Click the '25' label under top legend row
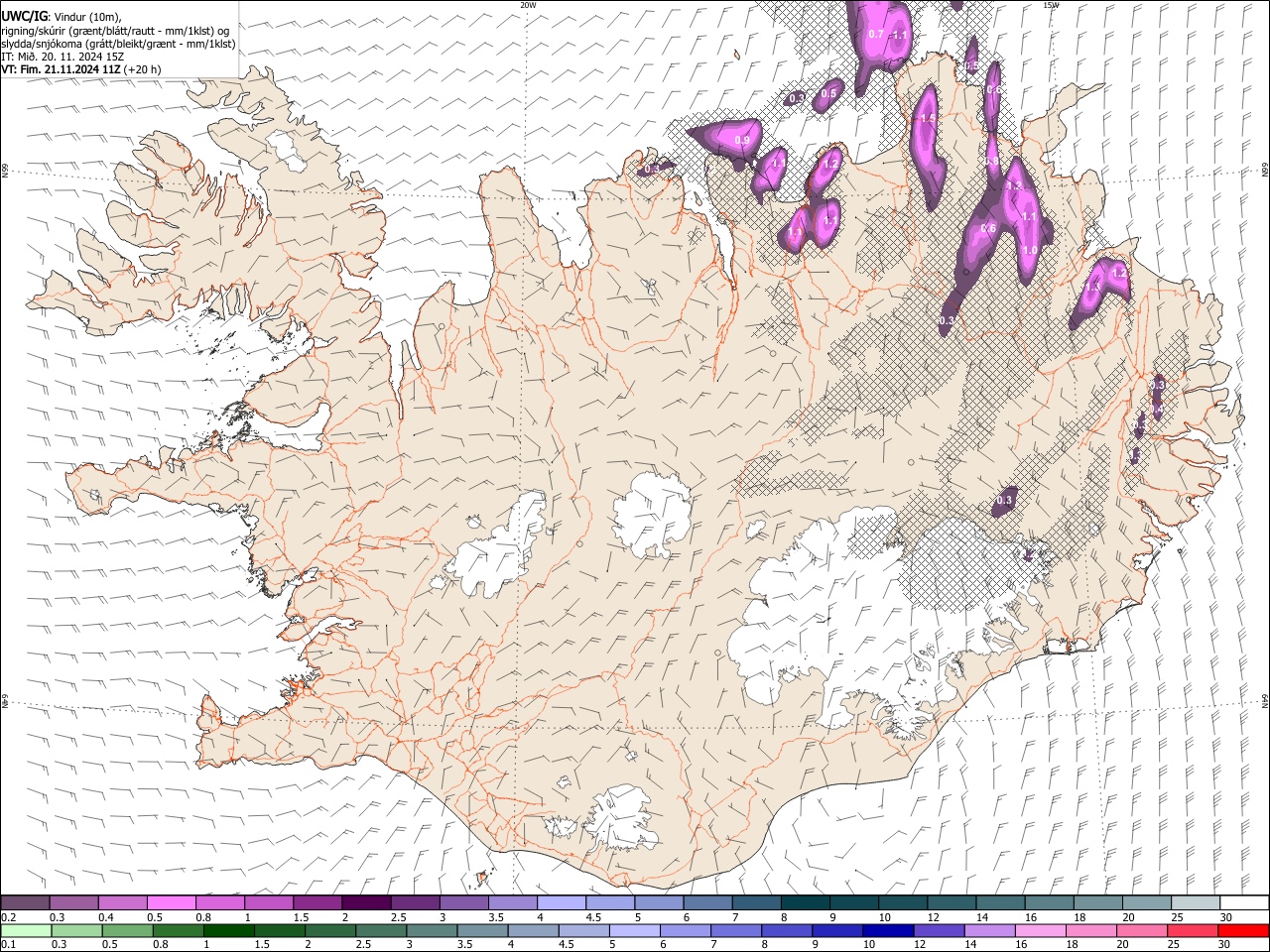The height and width of the screenshot is (952, 1270). point(1176,917)
